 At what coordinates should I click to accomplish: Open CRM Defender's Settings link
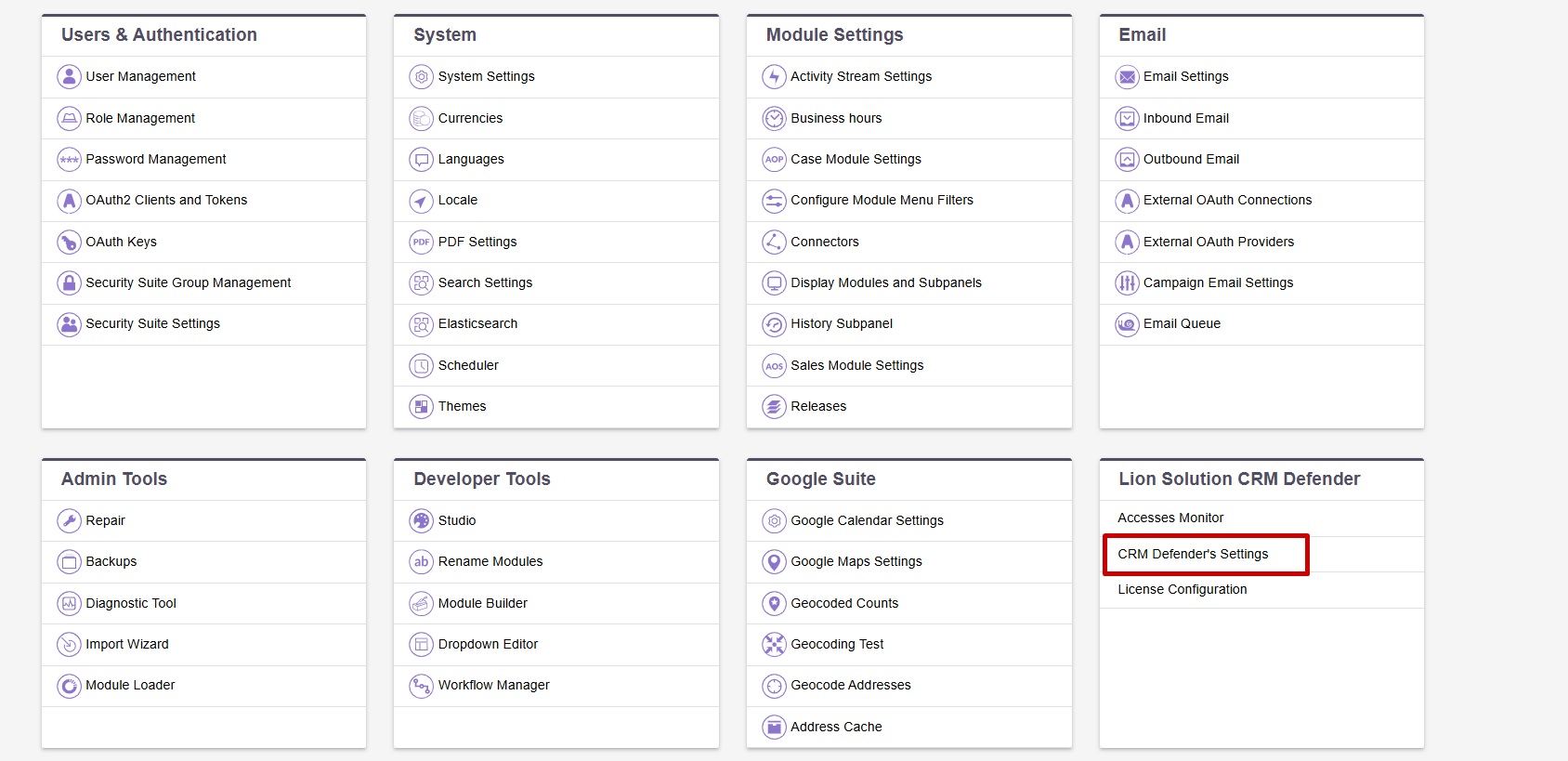point(1193,554)
